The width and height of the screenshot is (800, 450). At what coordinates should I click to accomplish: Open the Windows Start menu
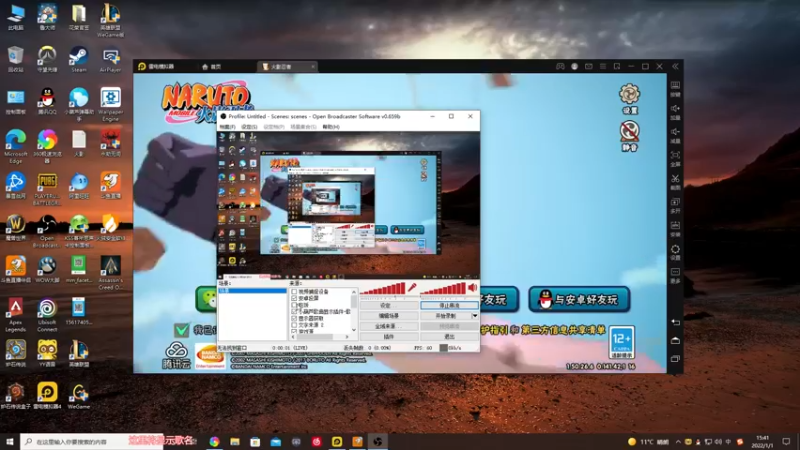pos(10,442)
